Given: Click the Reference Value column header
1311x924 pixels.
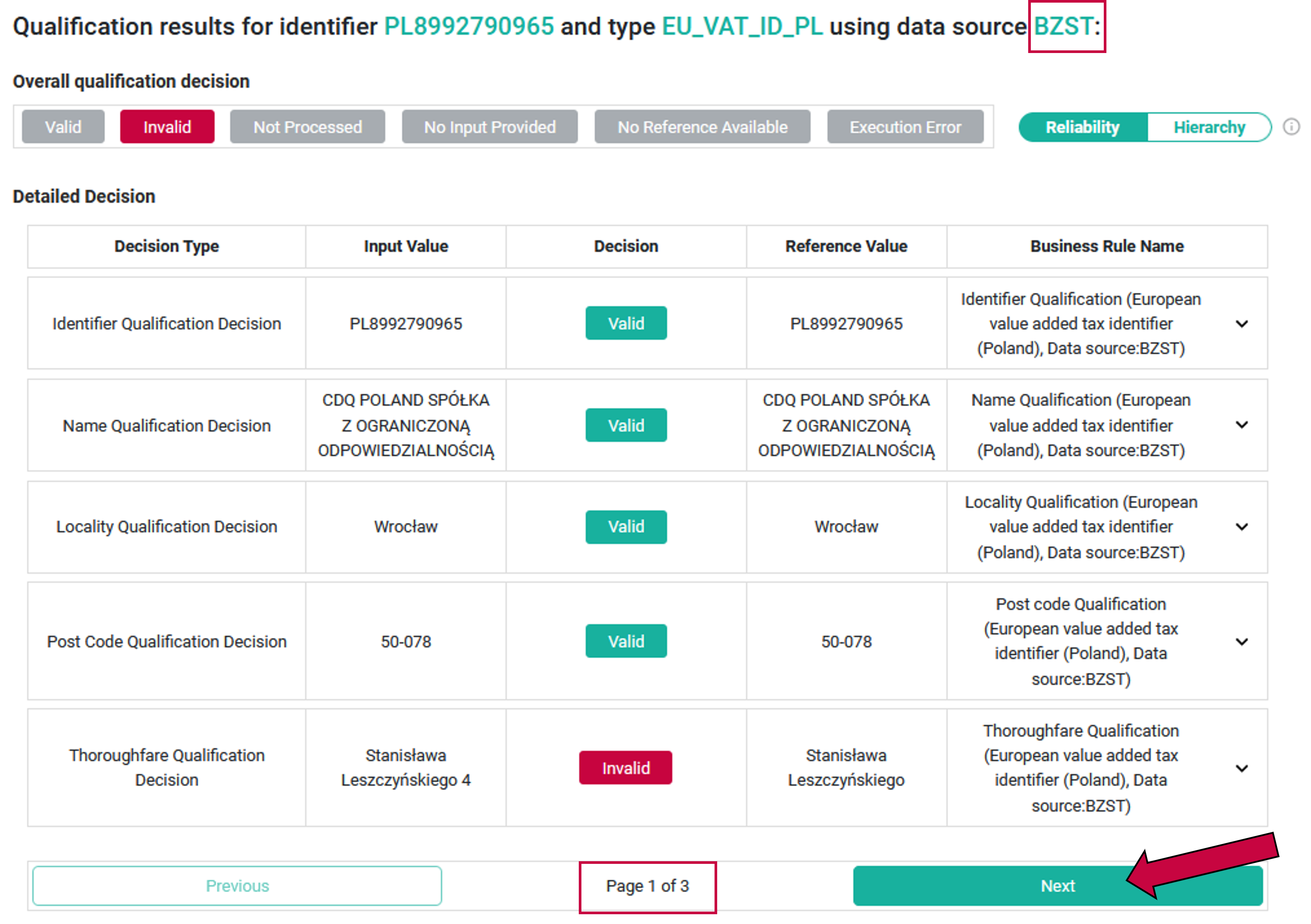Looking at the screenshot, I should click(846, 246).
